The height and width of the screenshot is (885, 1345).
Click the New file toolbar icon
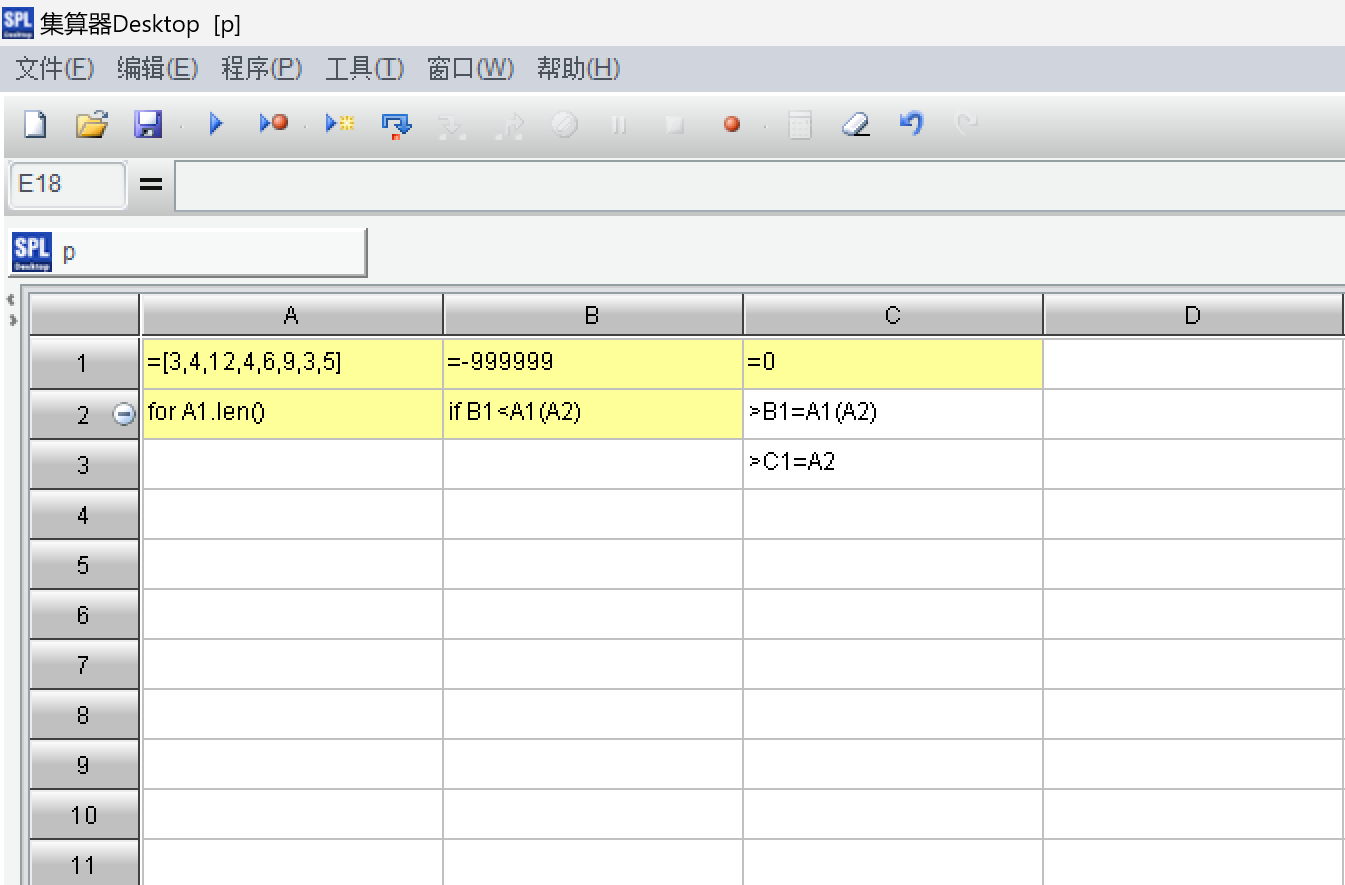pos(35,125)
